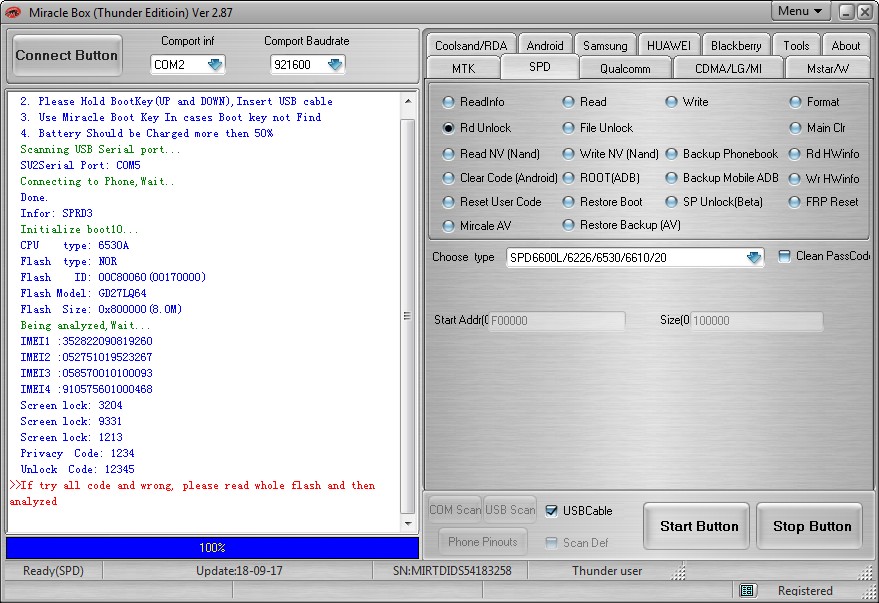Open the About tab
Viewport: 879px width, 603px height.
click(x=845, y=45)
